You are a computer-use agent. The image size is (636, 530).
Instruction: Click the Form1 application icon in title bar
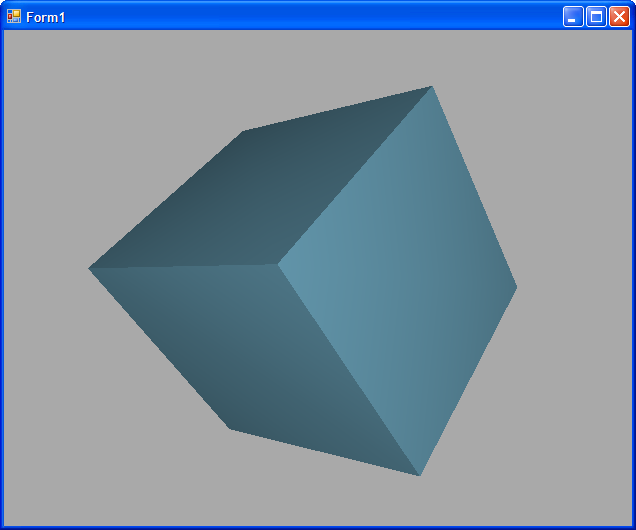pyautogui.click(x=14, y=17)
